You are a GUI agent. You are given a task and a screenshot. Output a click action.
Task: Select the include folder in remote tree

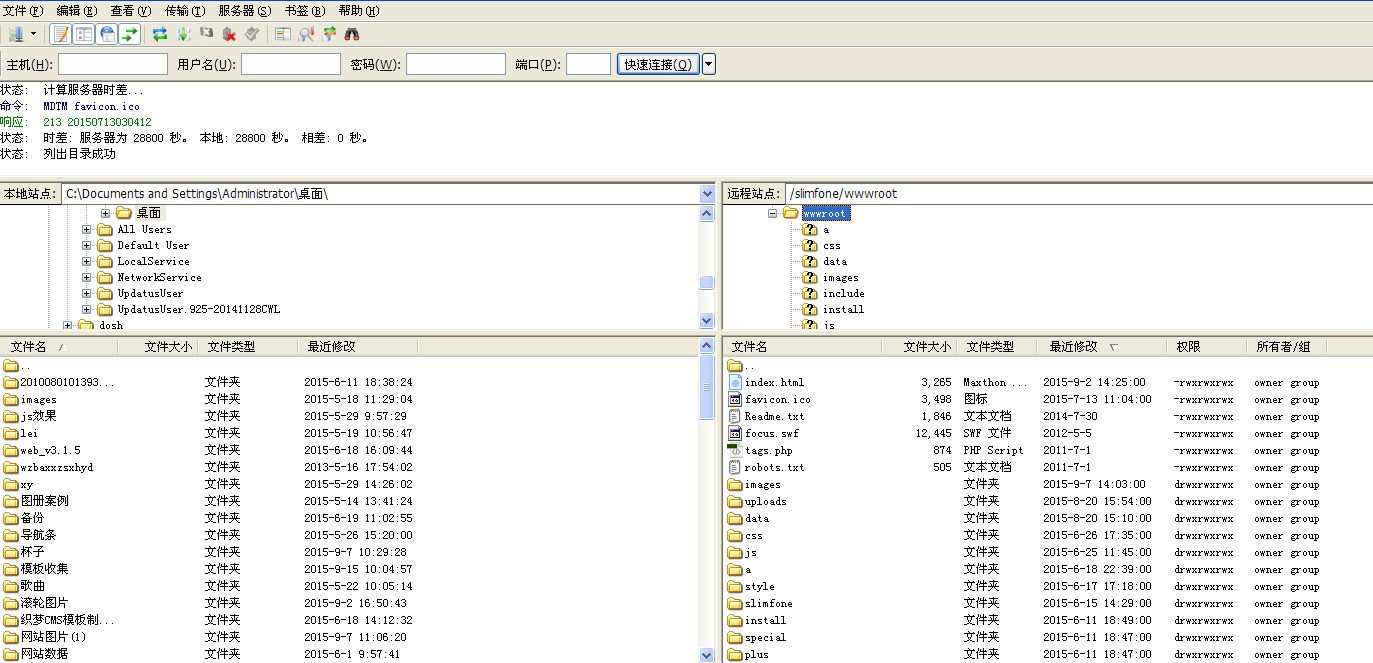point(843,293)
